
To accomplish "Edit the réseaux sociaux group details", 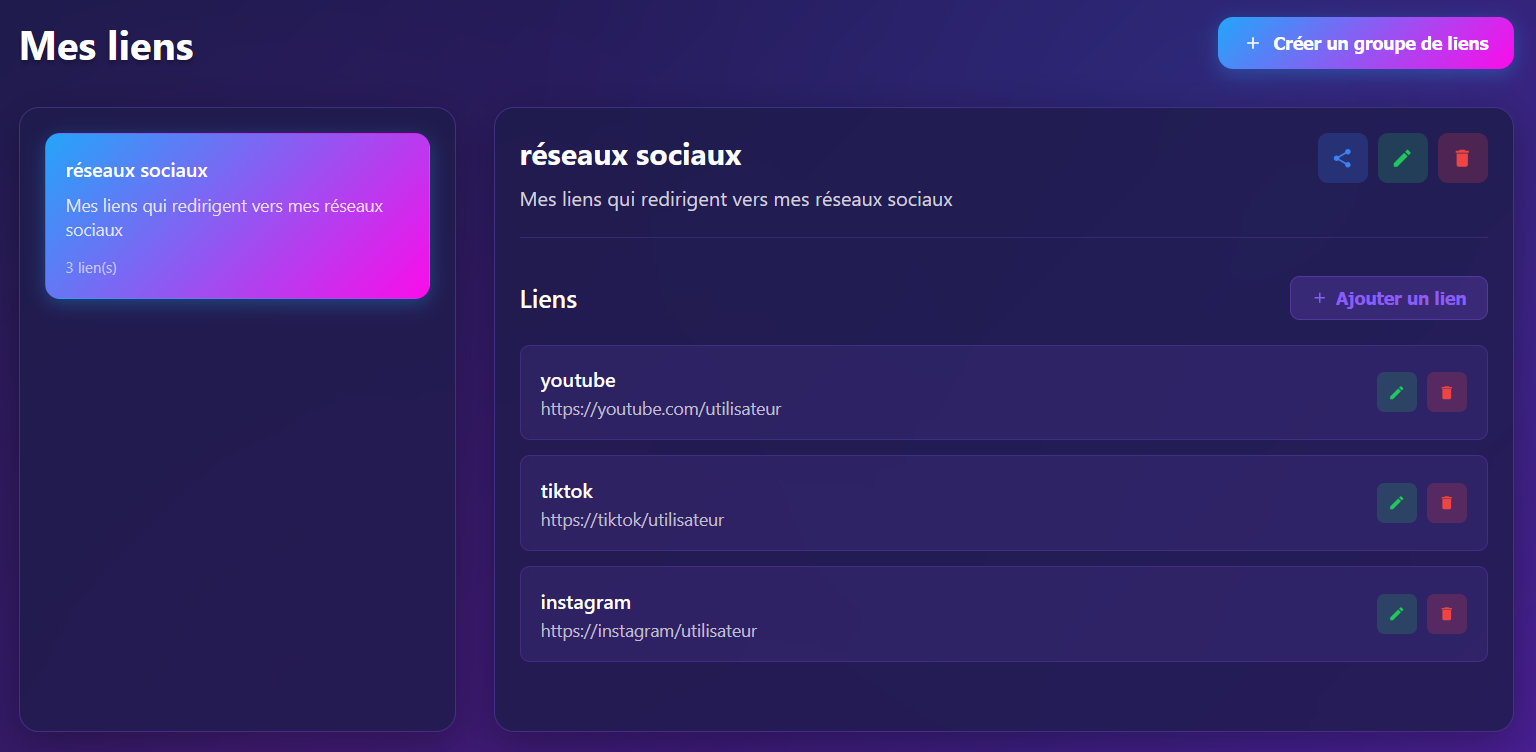I will point(1402,158).
